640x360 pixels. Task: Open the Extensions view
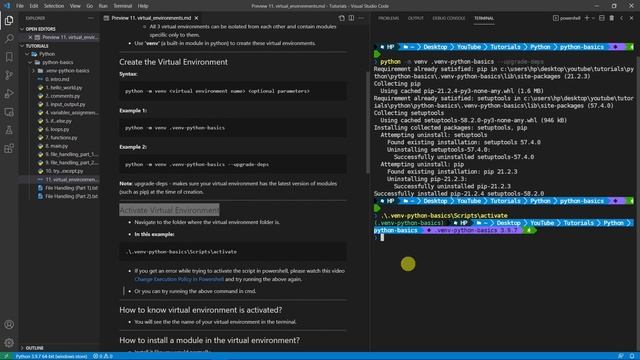9,148
